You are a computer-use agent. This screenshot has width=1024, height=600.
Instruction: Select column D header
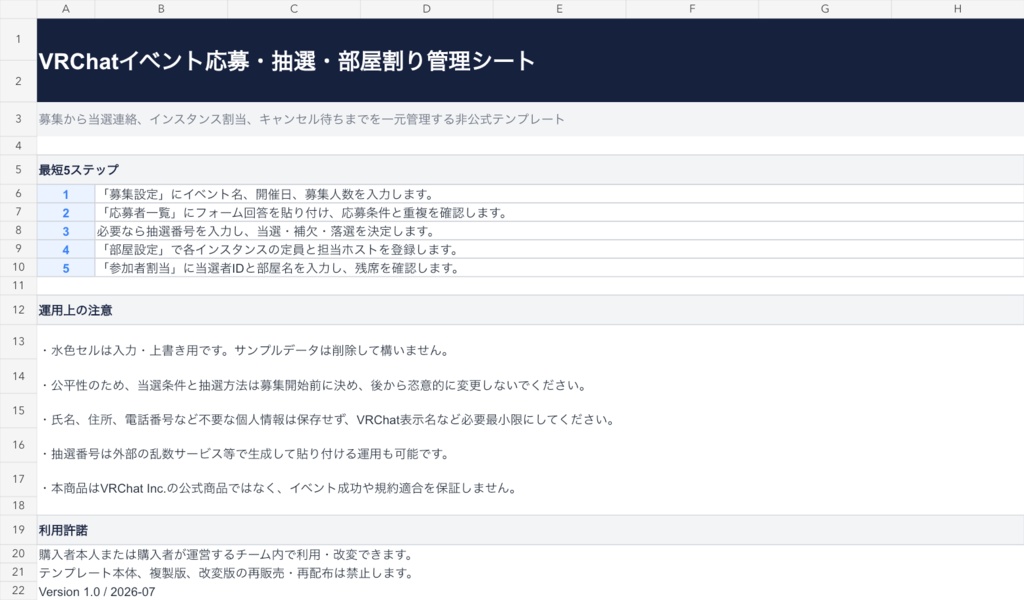pyautogui.click(x=426, y=8)
